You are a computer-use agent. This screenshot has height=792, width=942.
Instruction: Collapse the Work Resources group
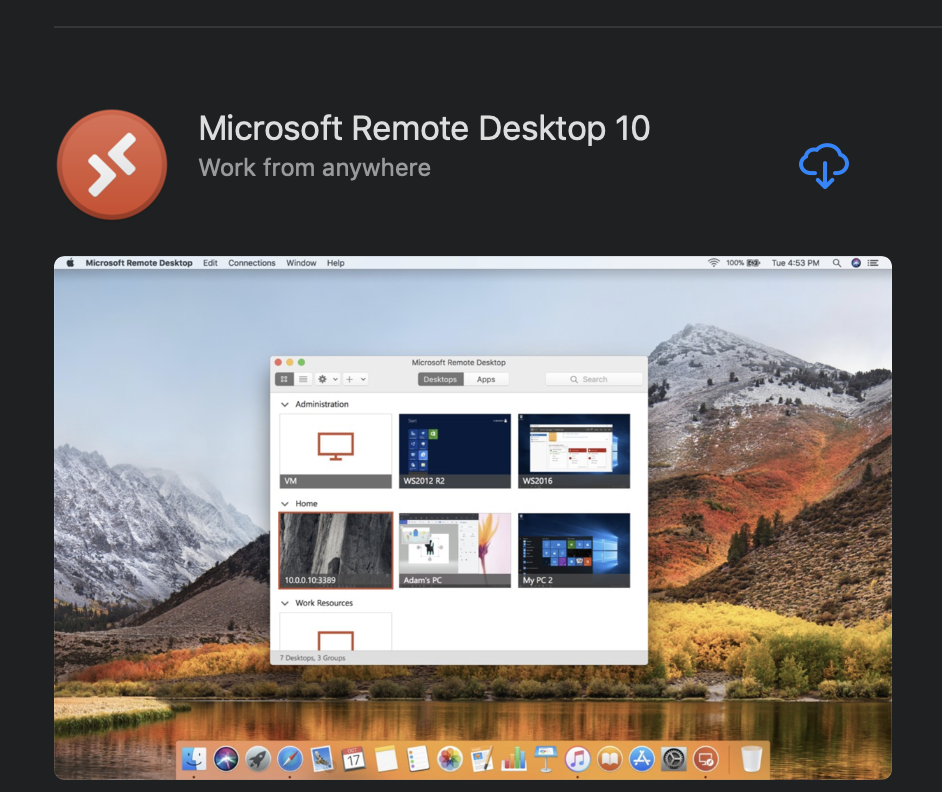285,603
